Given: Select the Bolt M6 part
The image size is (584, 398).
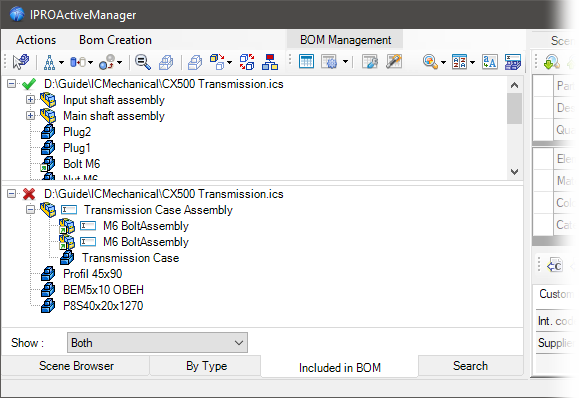Looking at the screenshot, I should 82,164.
